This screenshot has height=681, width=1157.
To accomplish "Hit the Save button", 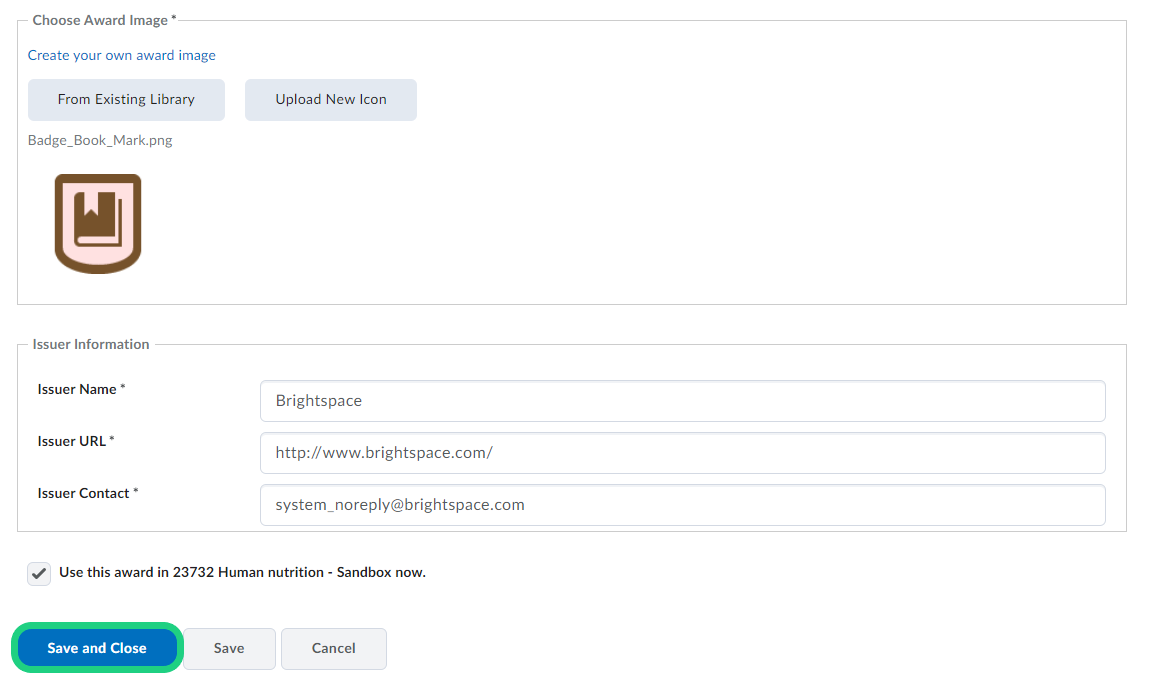I will pyautogui.click(x=229, y=649).
